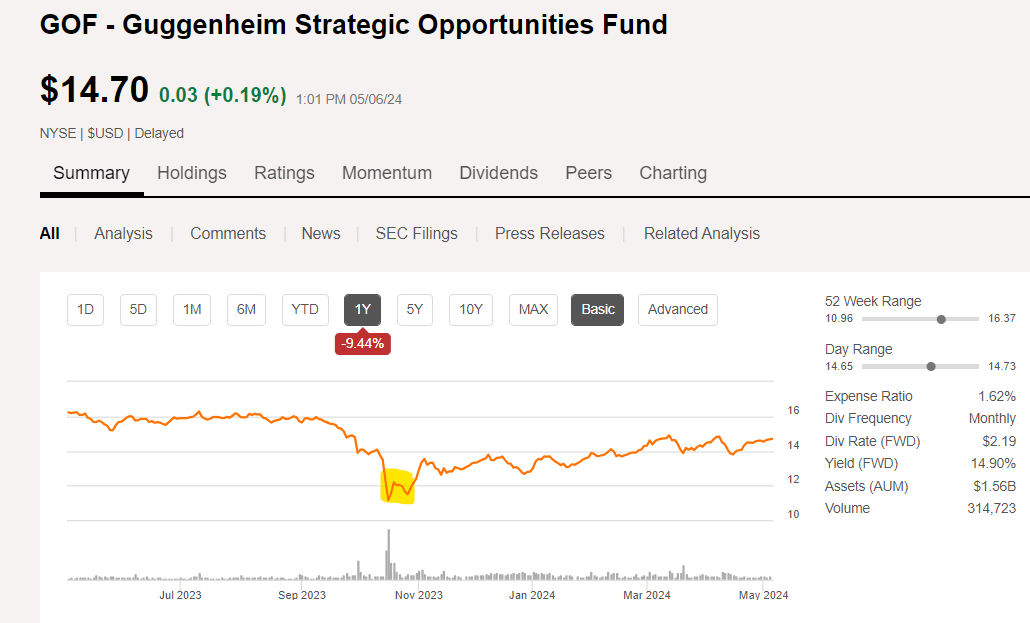This screenshot has height=623, width=1030.
Task: Select the 1Y chart period
Action: coord(362,310)
